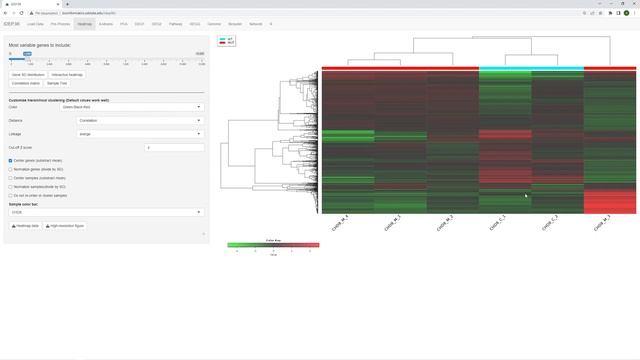Click in the Cut-off Z score field
Viewport: 640px width, 360px height.
(174, 147)
